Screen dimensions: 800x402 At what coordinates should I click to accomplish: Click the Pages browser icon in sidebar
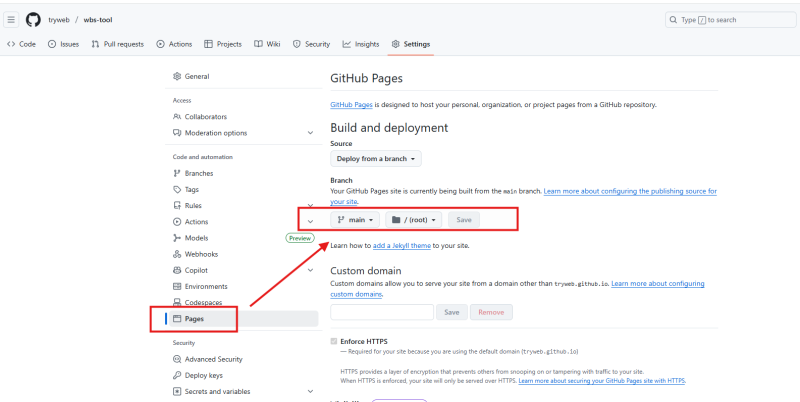coord(177,319)
